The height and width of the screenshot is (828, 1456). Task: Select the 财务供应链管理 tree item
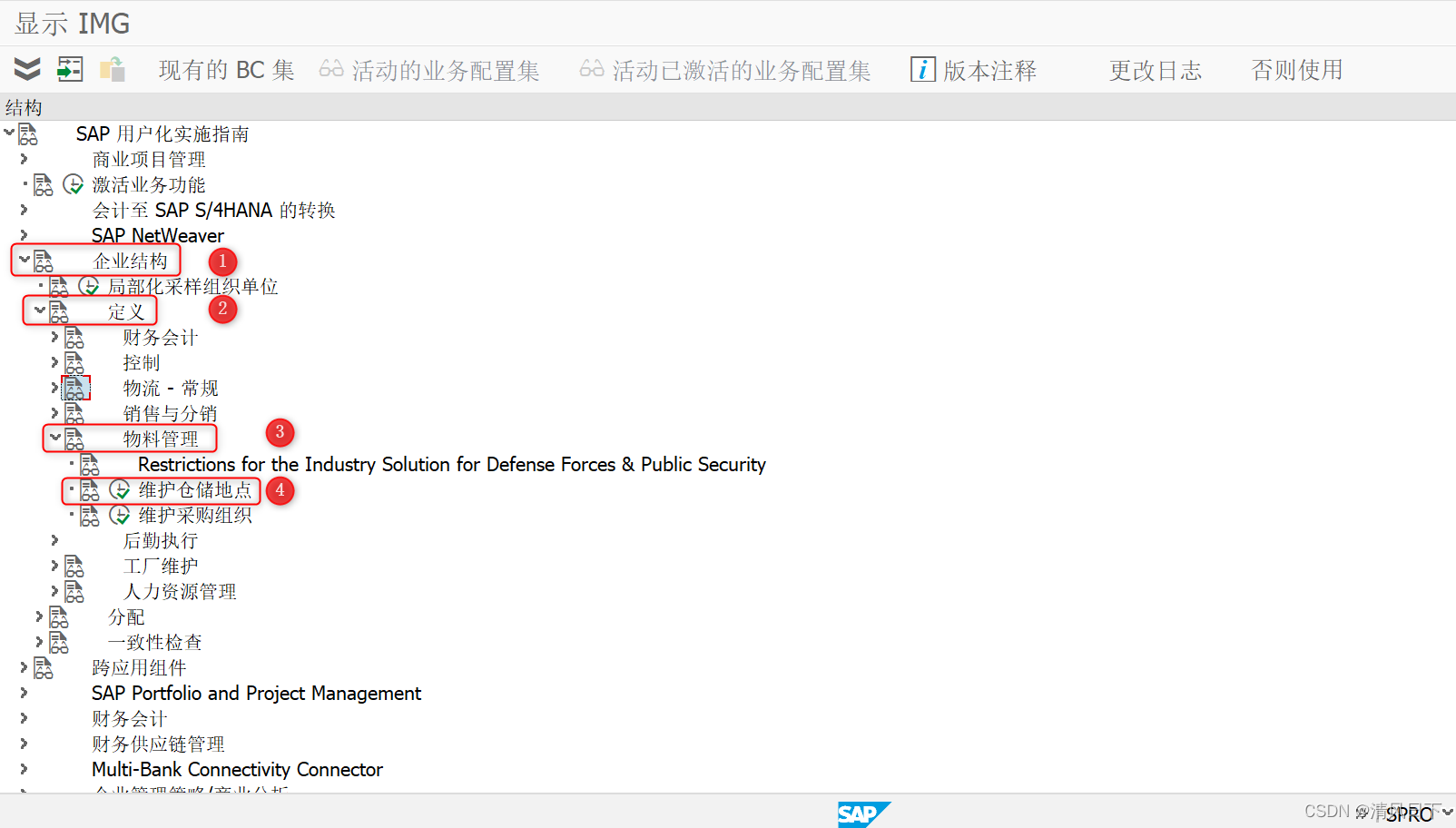[x=158, y=744]
